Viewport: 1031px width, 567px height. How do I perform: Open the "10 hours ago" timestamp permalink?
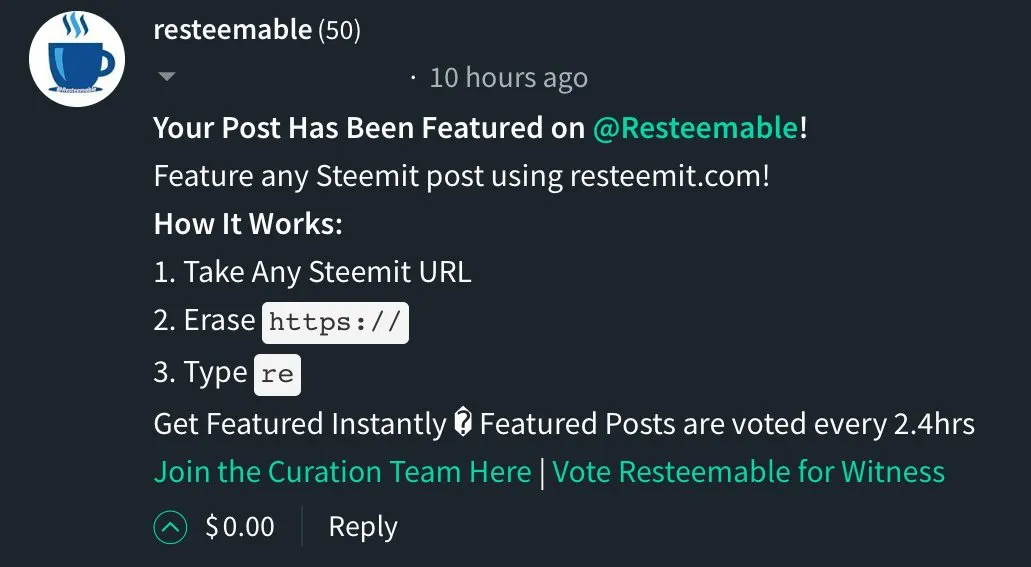pyautogui.click(x=508, y=78)
